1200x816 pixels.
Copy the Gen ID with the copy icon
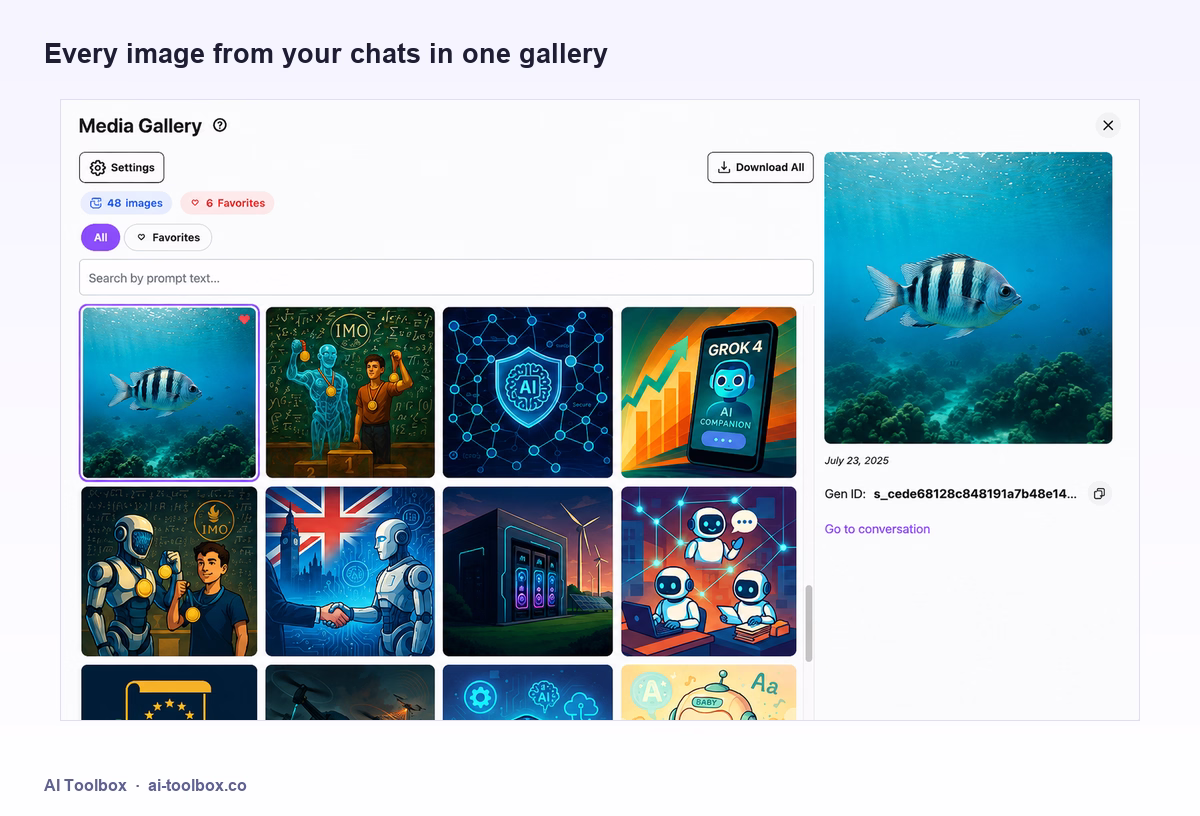(1099, 494)
